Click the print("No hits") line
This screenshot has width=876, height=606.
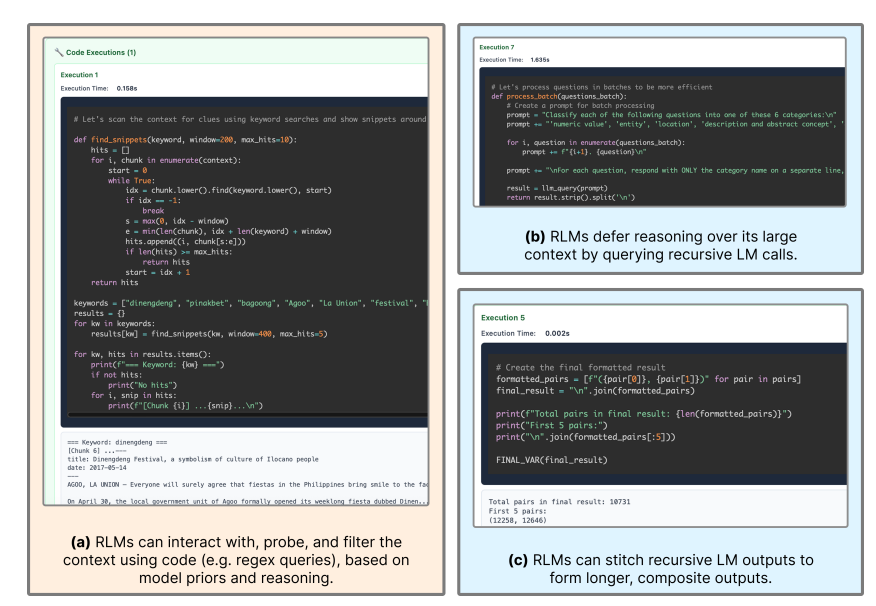pyautogui.click(x=142, y=385)
